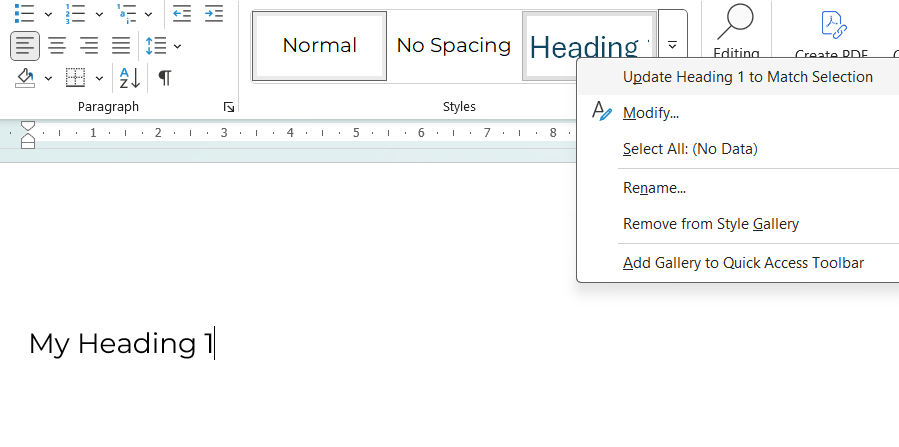This screenshot has height=447, width=899.
Task: Align paragraph text right
Action: [x=89, y=45]
